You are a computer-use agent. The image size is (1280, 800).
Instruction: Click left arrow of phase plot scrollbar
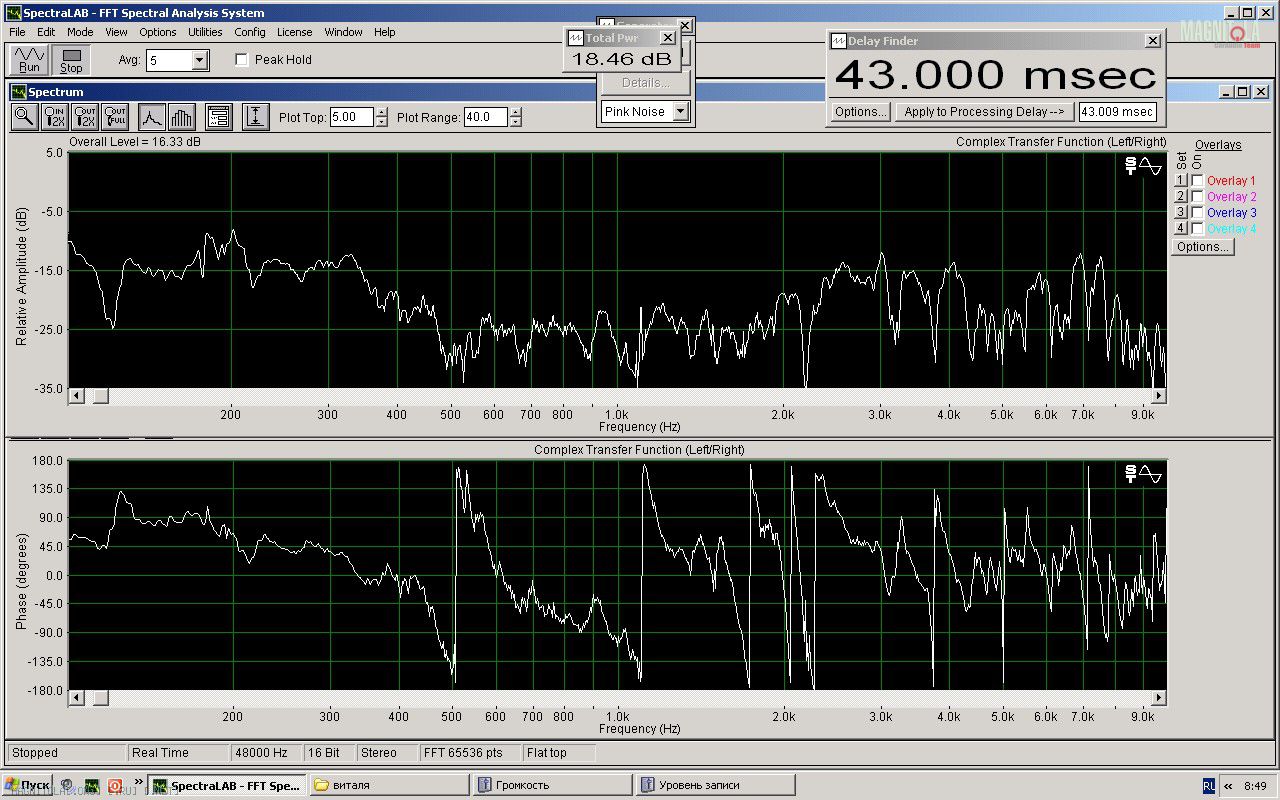click(76, 698)
